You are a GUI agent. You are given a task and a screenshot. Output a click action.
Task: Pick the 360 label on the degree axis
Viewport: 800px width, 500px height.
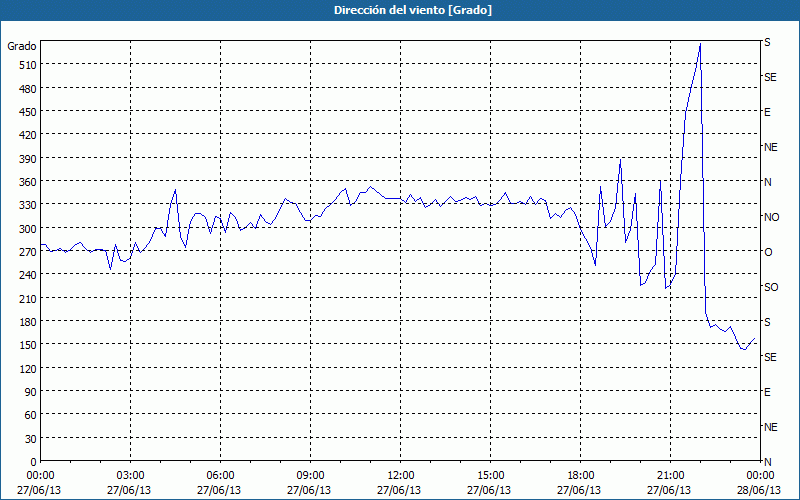click(29, 182)
